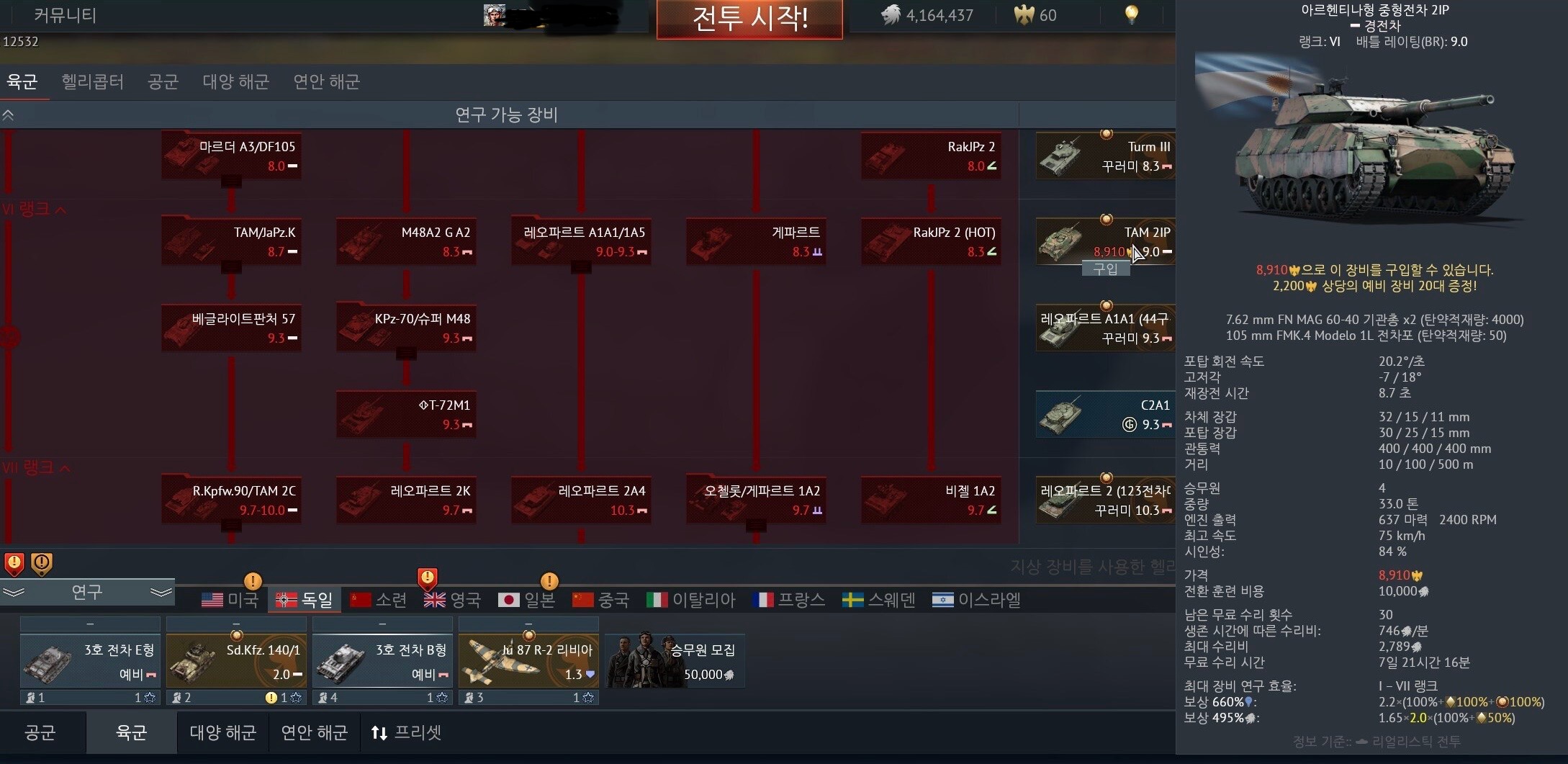The height and width of the screenshot is (764, 1568).
Task: Select the C2A1 squadron vehicle
Action: point(1105,414)
